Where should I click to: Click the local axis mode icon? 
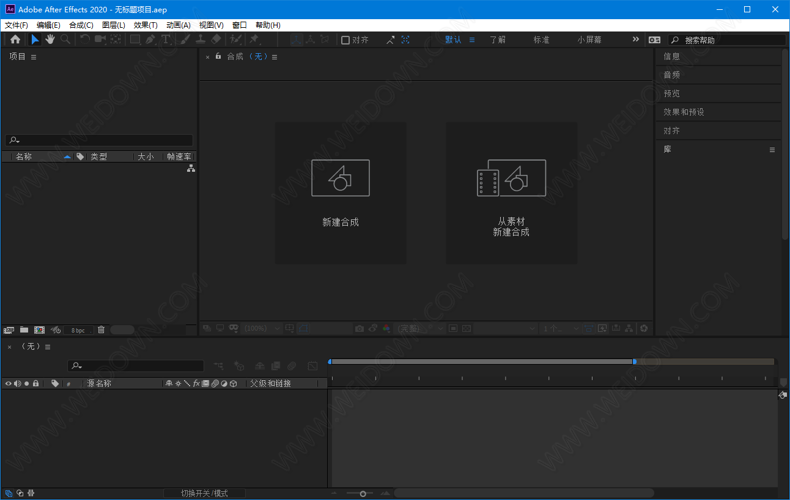(297, 39)
